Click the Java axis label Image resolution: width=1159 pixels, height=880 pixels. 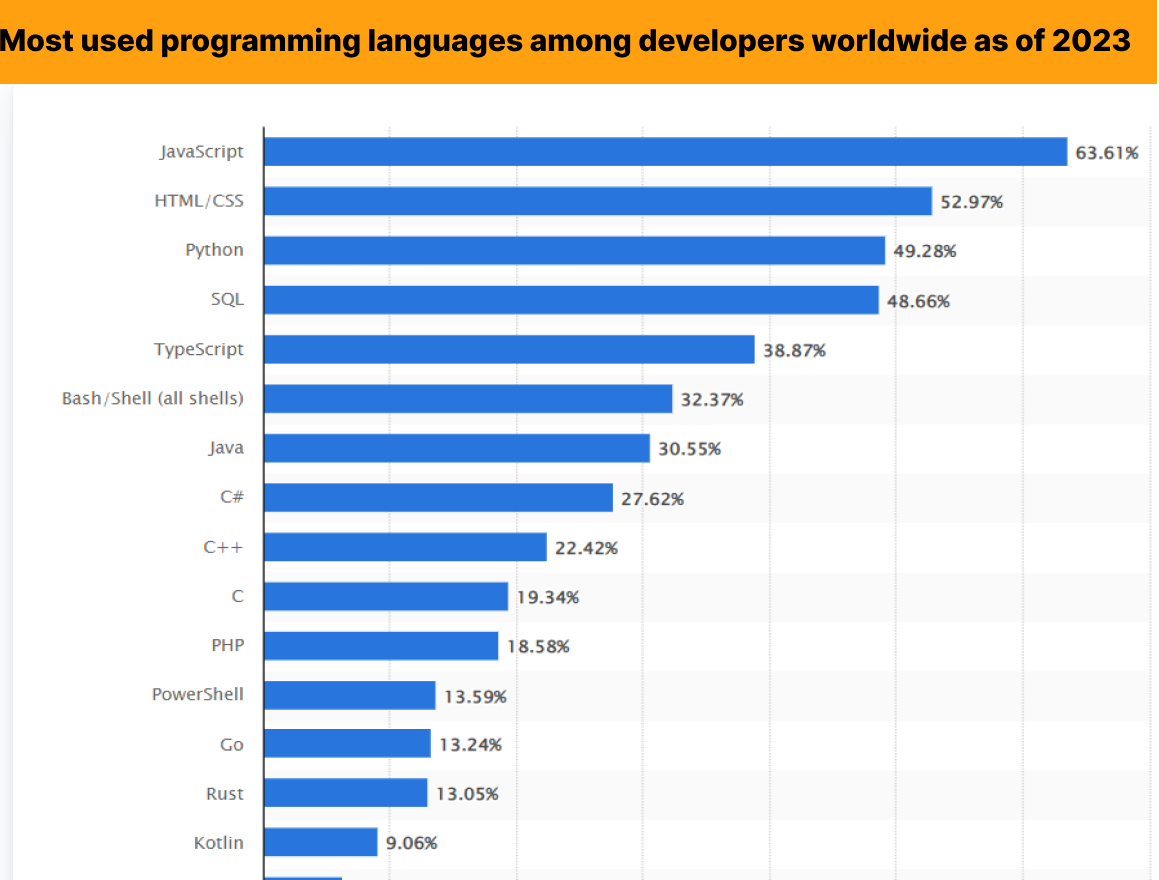click(x=225, y=448)
